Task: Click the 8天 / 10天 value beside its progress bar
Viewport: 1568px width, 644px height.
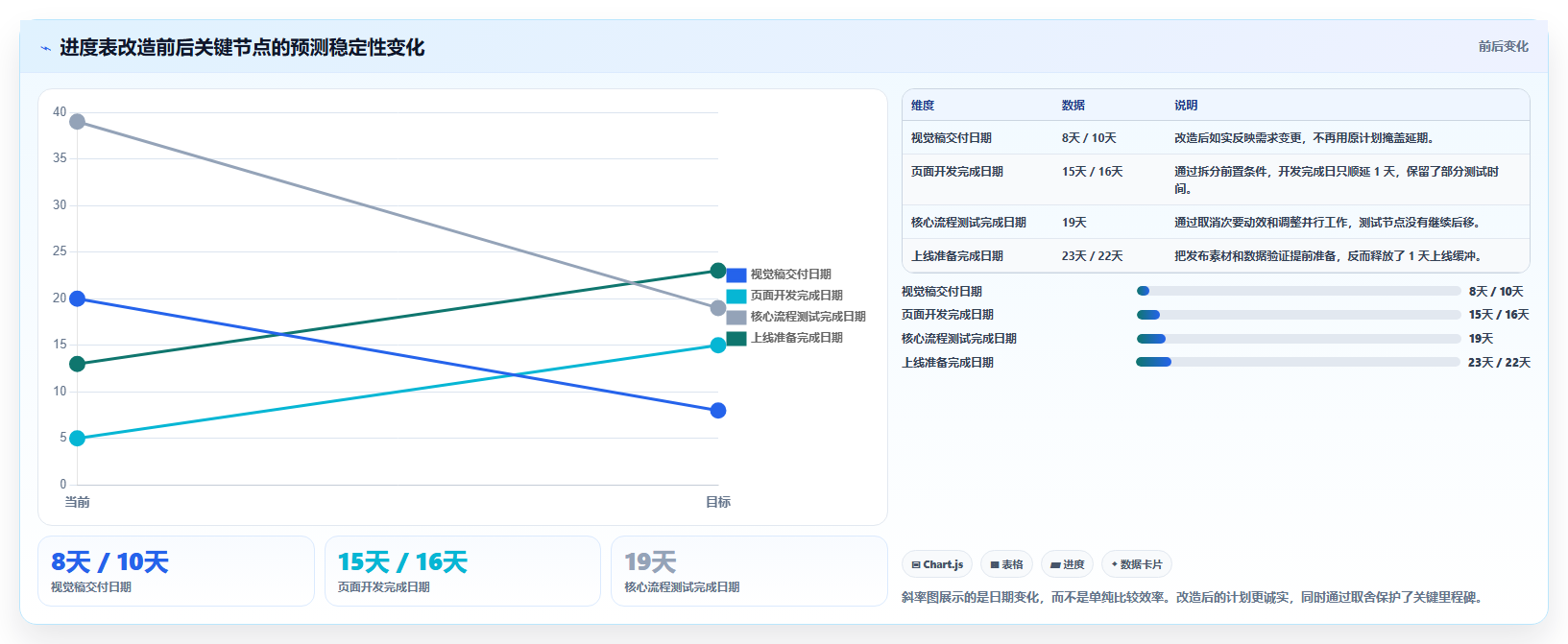Action: (1496, 292)
